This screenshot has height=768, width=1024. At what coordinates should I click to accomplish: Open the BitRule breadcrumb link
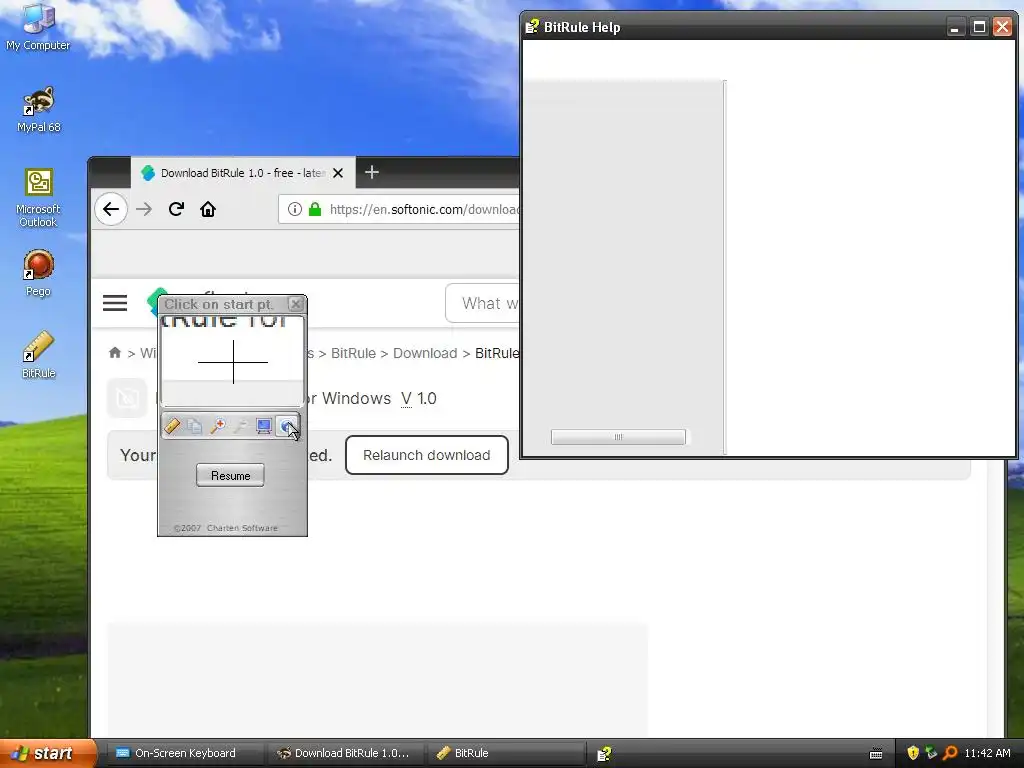353,353
